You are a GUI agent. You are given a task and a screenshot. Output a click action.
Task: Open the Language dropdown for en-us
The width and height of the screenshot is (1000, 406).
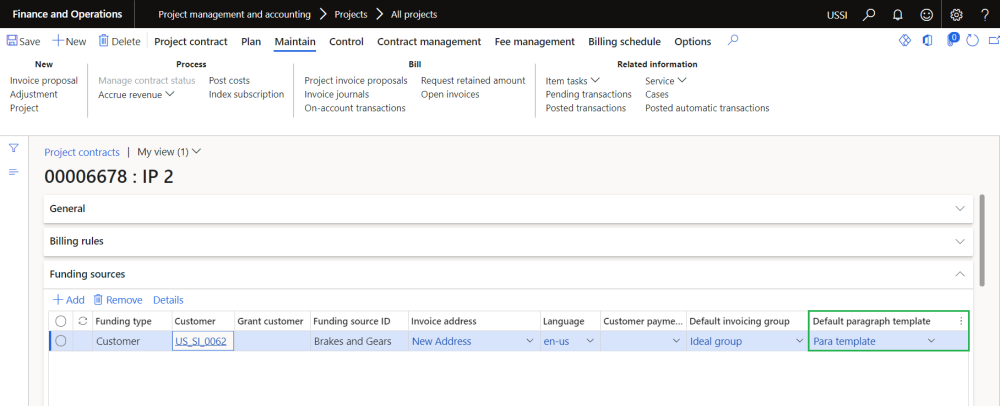click(590, 341)
